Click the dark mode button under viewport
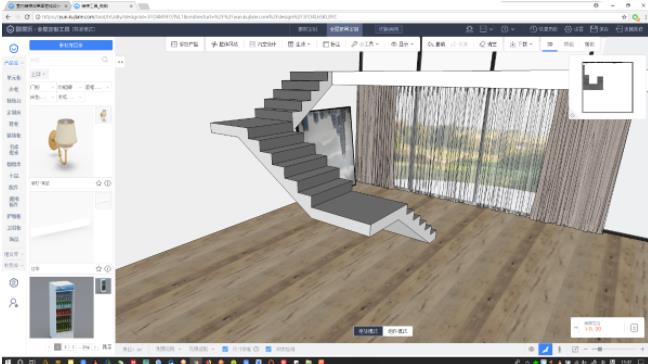The width and height of the screenshot is (648, 364). pyautogui.click(x=368, y=331)
